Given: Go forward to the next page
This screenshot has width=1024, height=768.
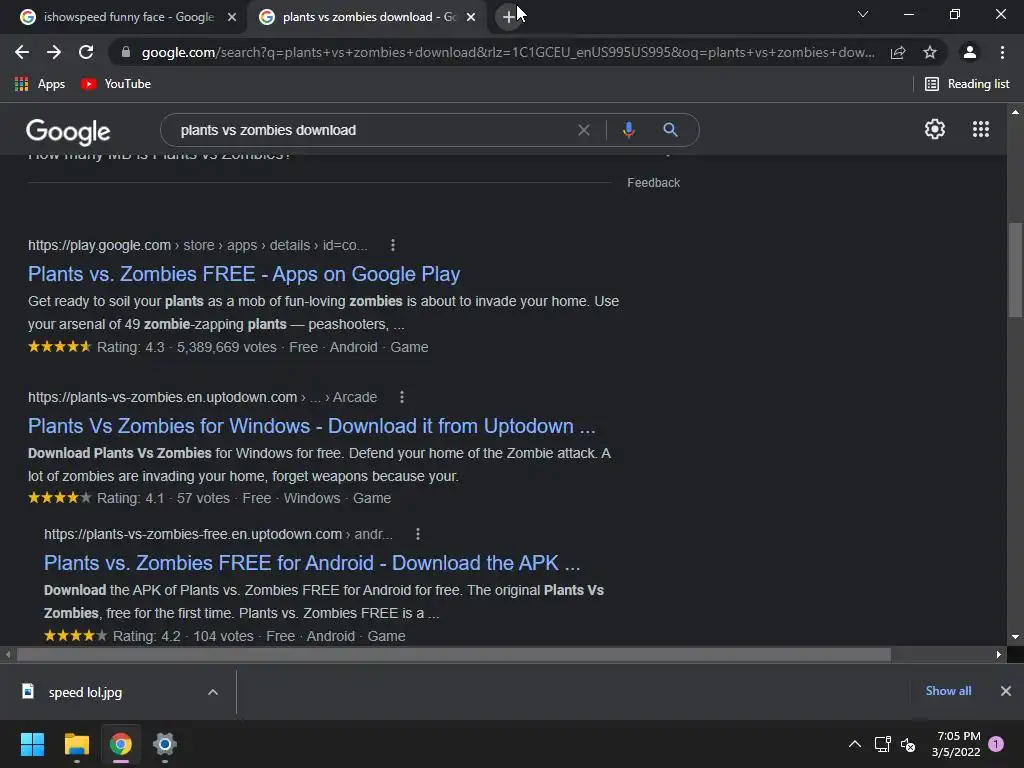Looking at the screenshot, I should pos(54,52).
